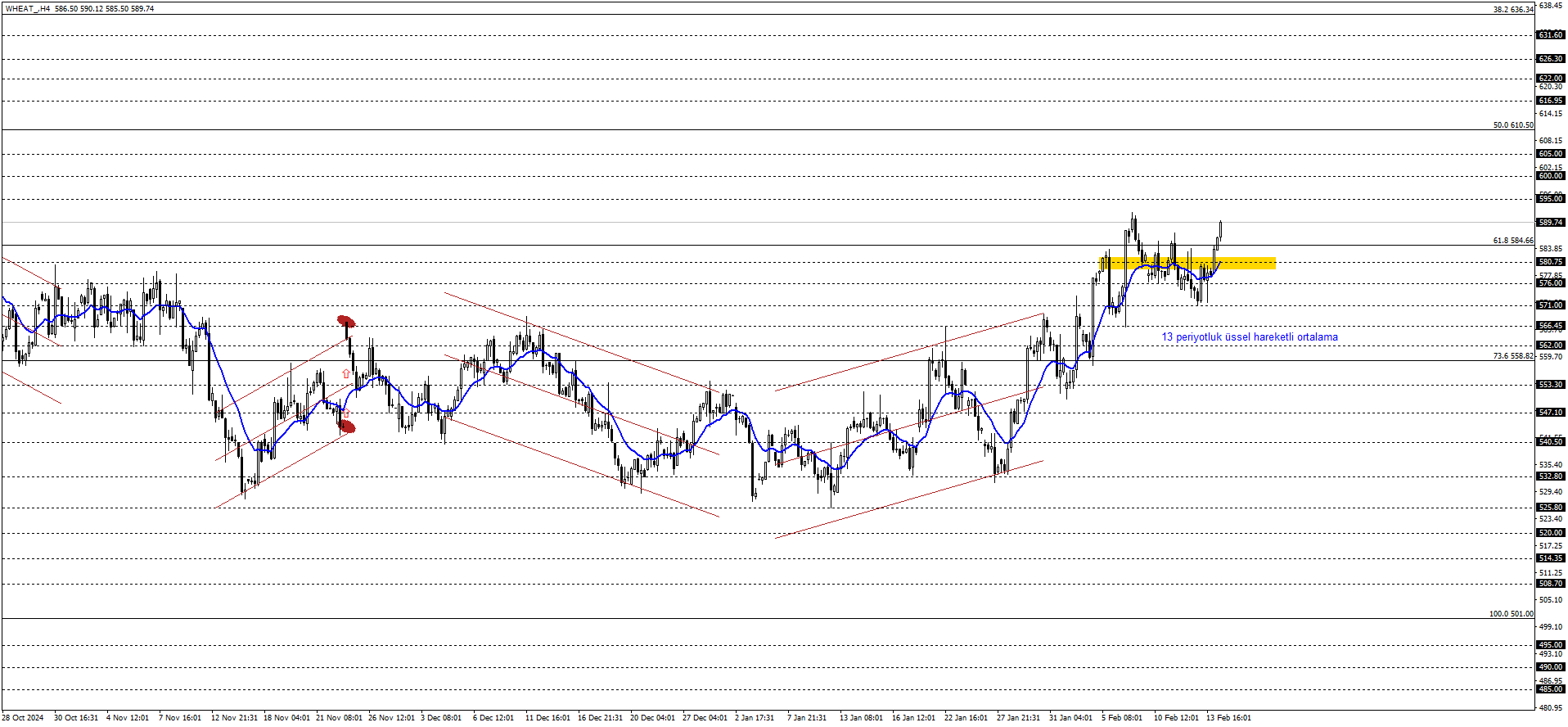
Task: Click the '100.0 501.00' Fibonacci label
Action: (x=1511, y=614)
